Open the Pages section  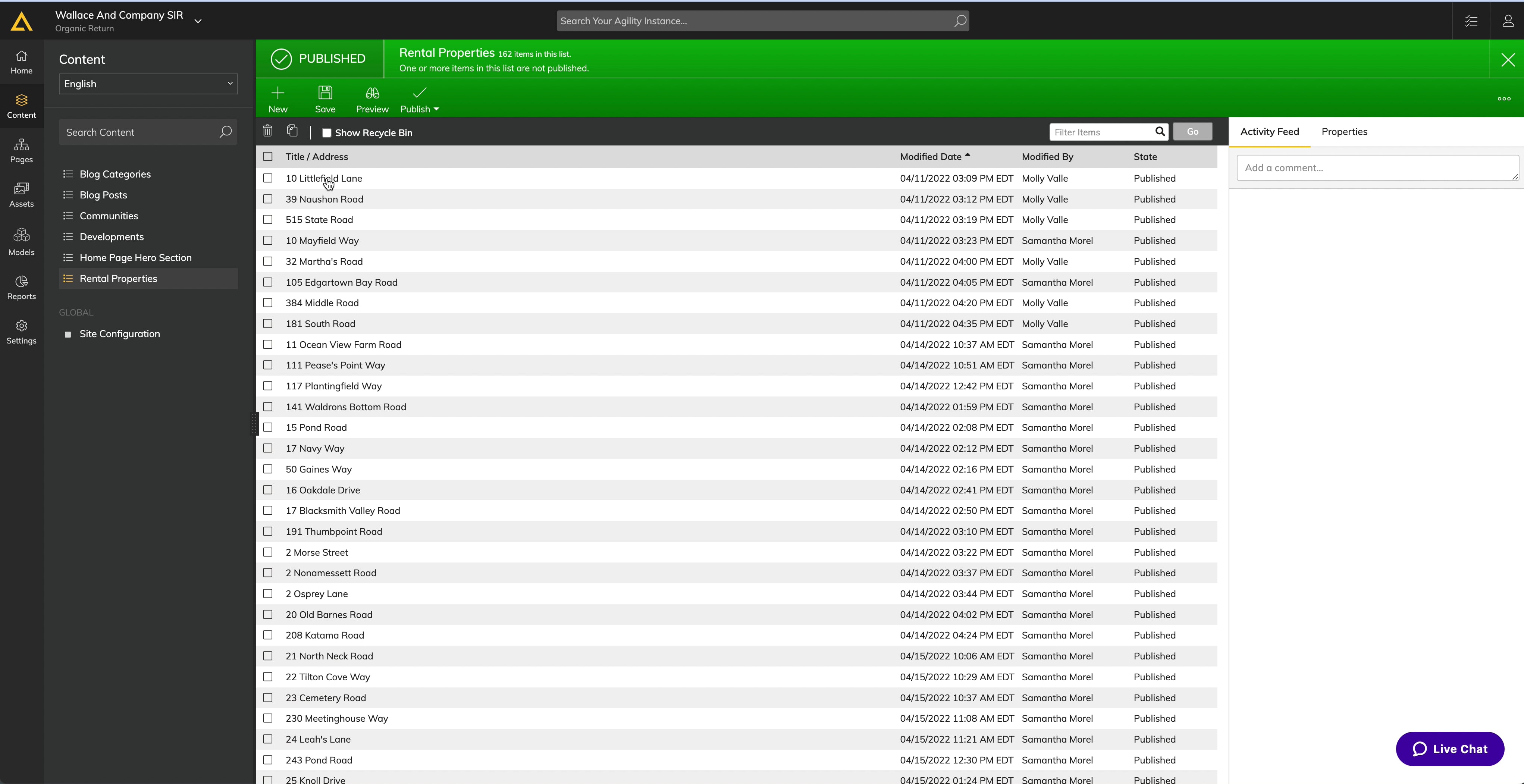(21, 151)
